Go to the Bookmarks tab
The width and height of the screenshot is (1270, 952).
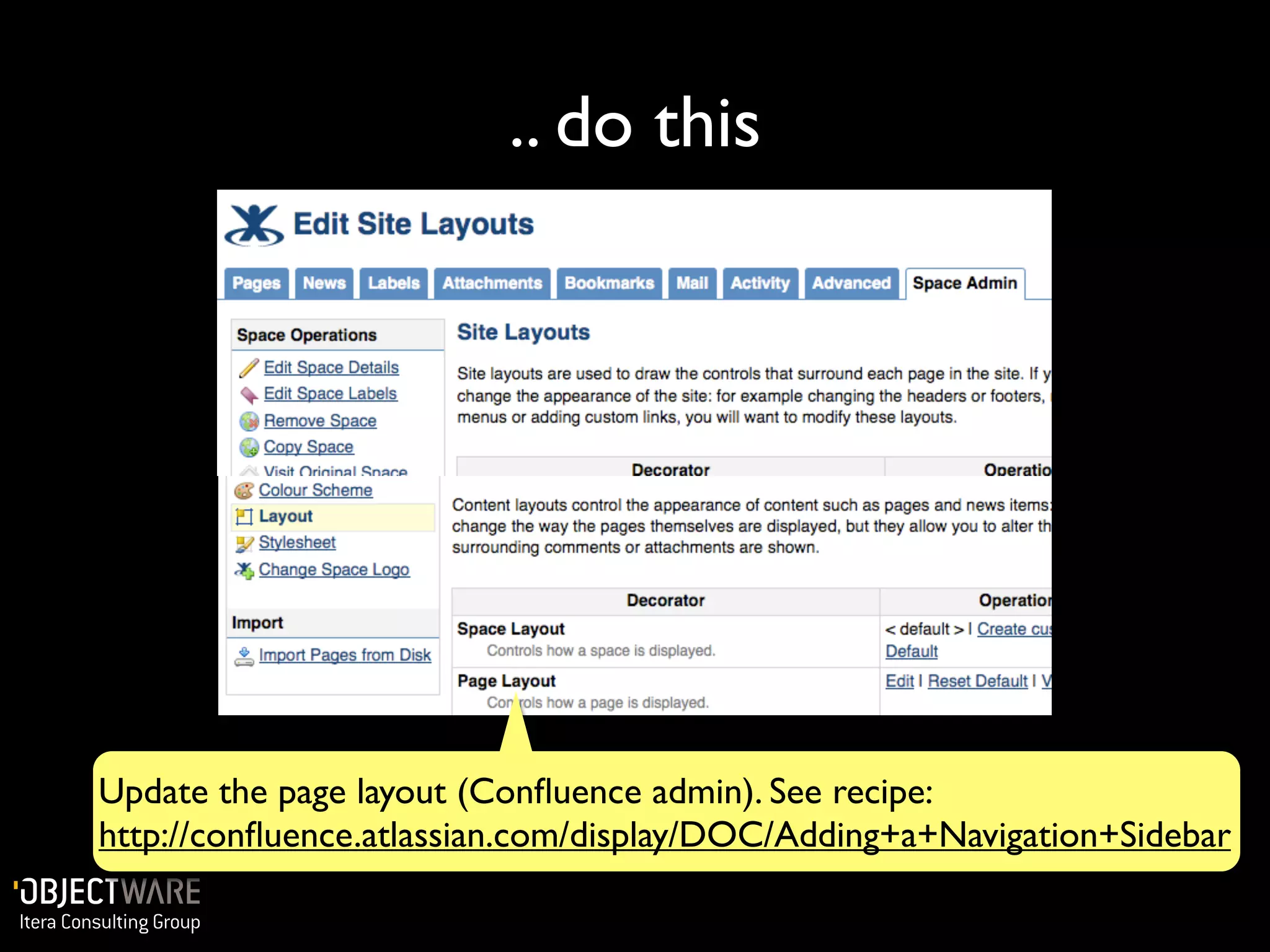click(x=609, y=283)
